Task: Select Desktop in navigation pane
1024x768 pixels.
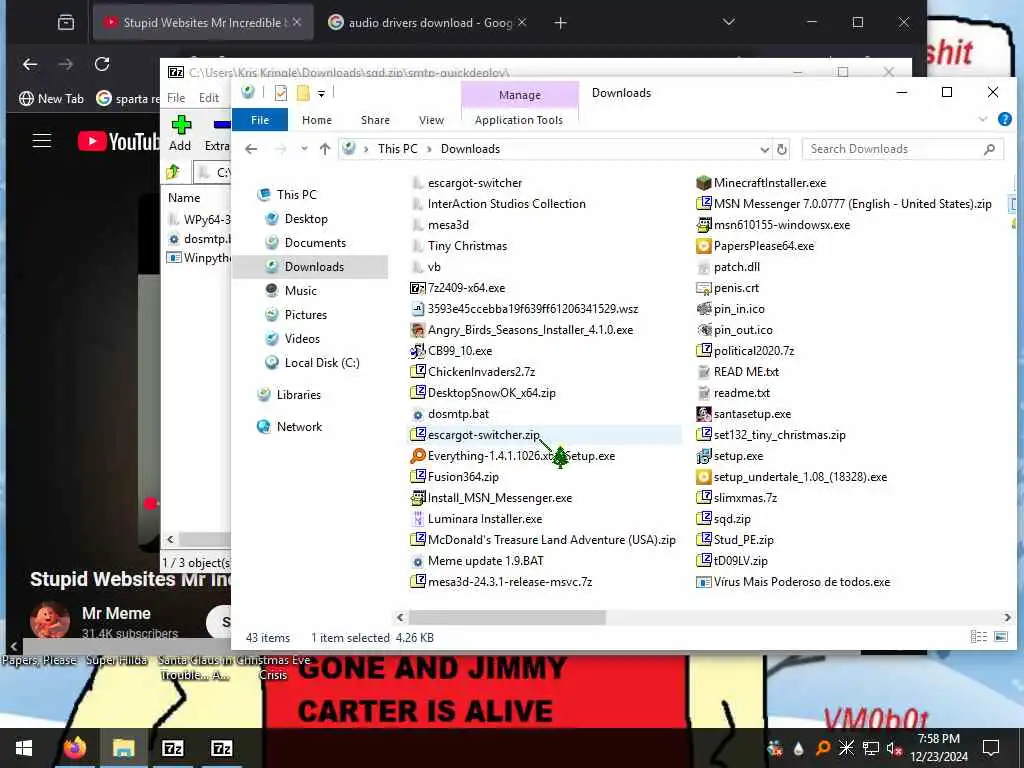Action: point(306,219)
